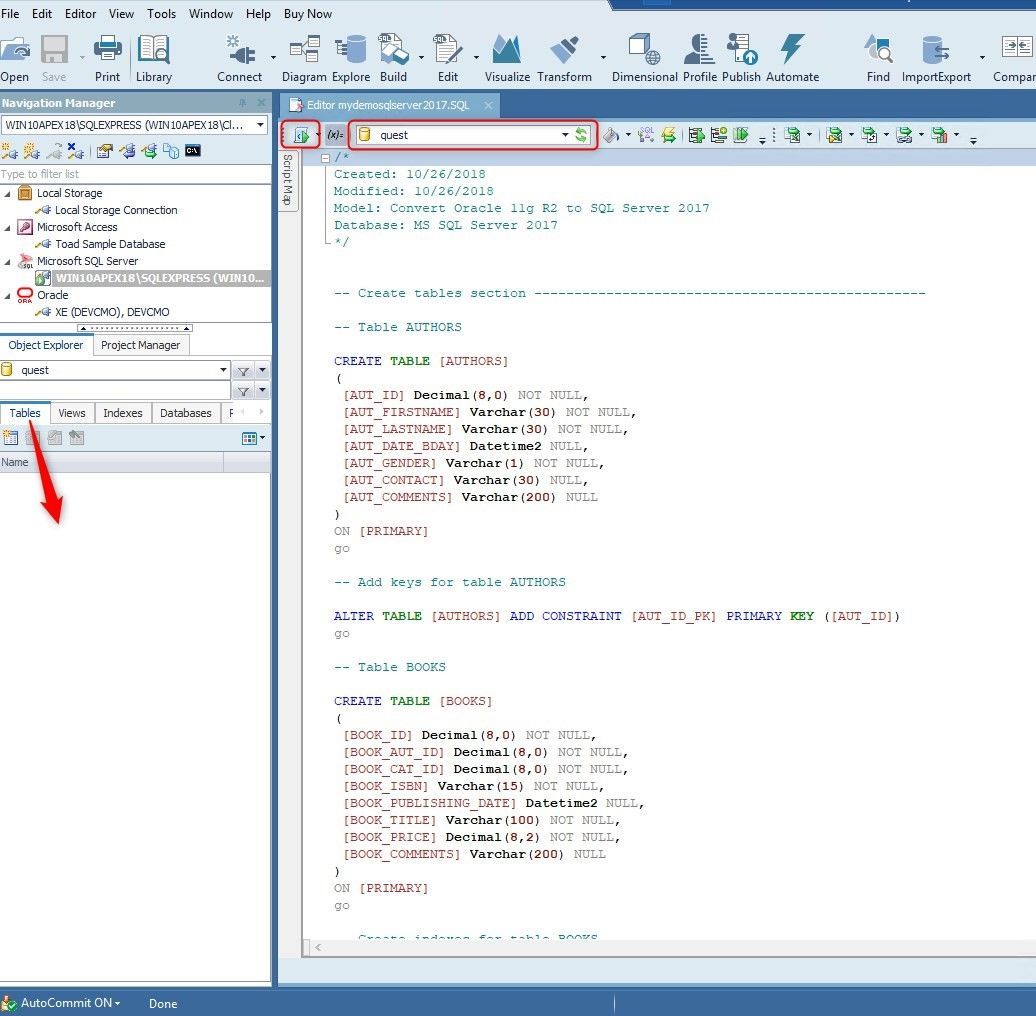Select XE (DEVCMO), DEVCMO connection
The height and width of the screenshot is (1016, 1036).
(x=112, y=312)
